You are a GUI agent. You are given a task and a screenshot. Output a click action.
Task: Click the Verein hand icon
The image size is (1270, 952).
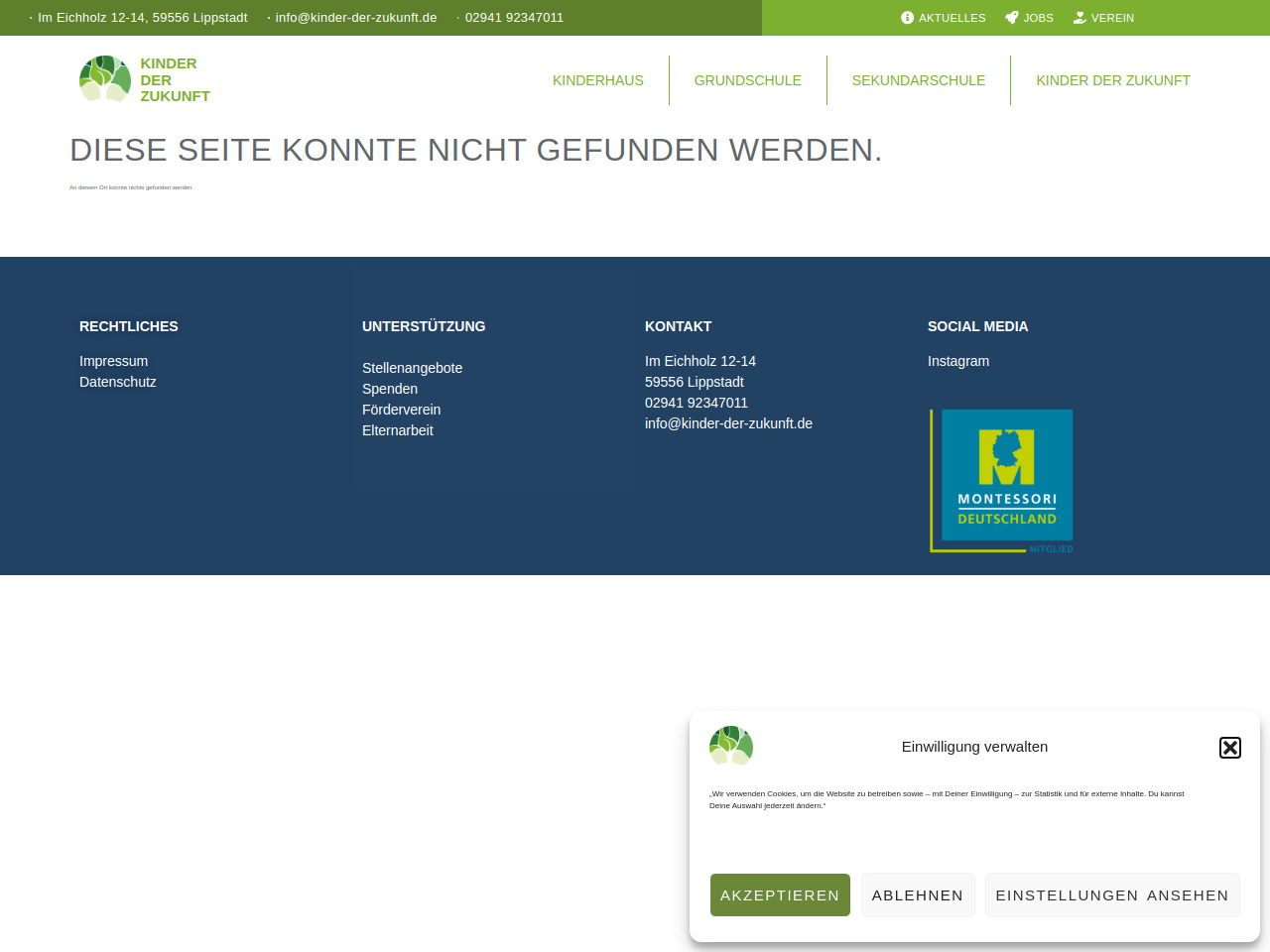click(x=1079, y=18)
